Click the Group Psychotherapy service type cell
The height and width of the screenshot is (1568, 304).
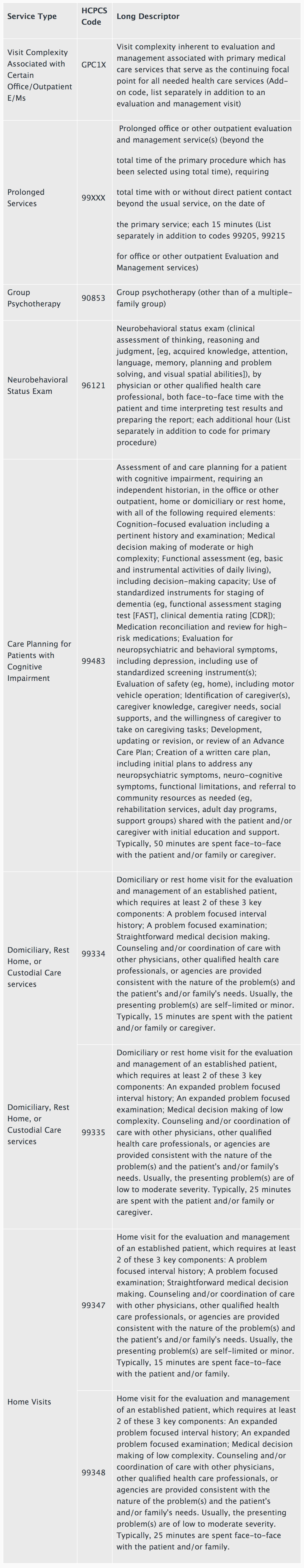[34, 298]
